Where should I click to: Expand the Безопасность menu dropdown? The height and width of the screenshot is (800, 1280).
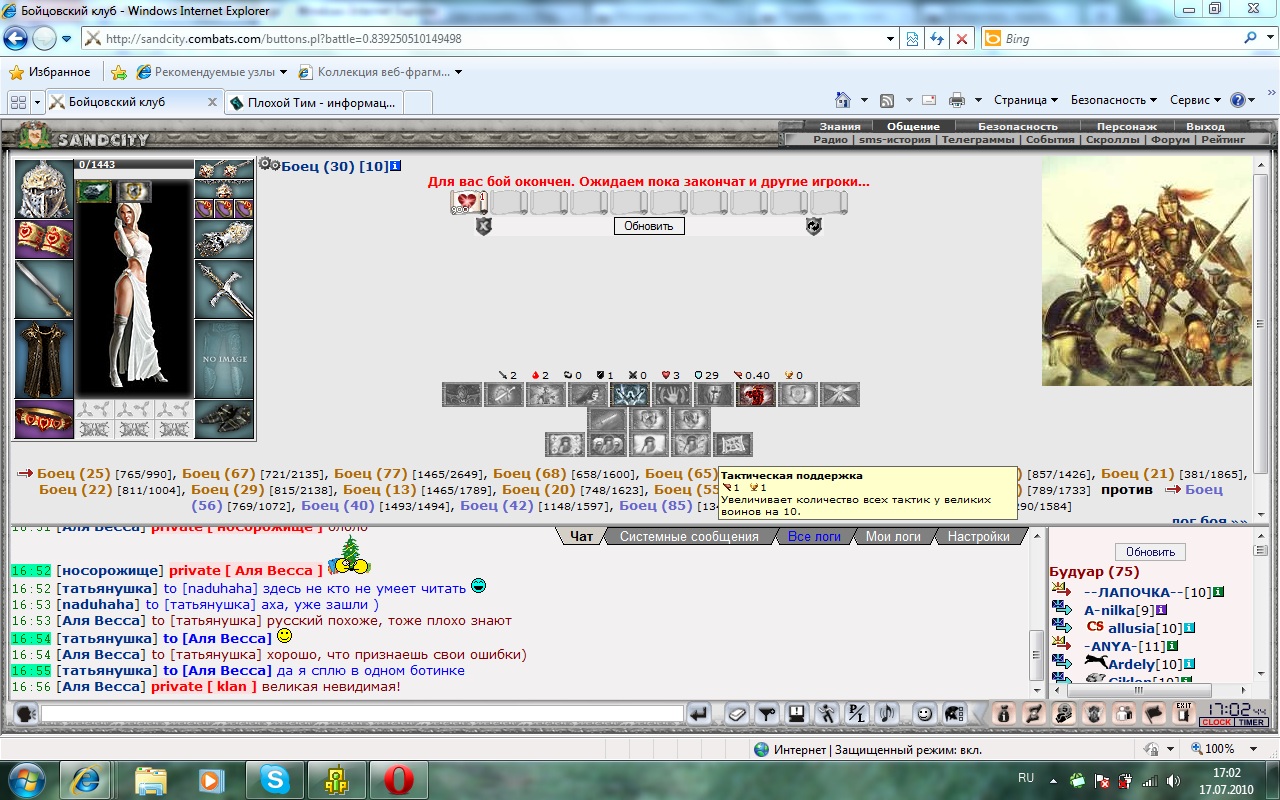click(x=1113, y=100)
